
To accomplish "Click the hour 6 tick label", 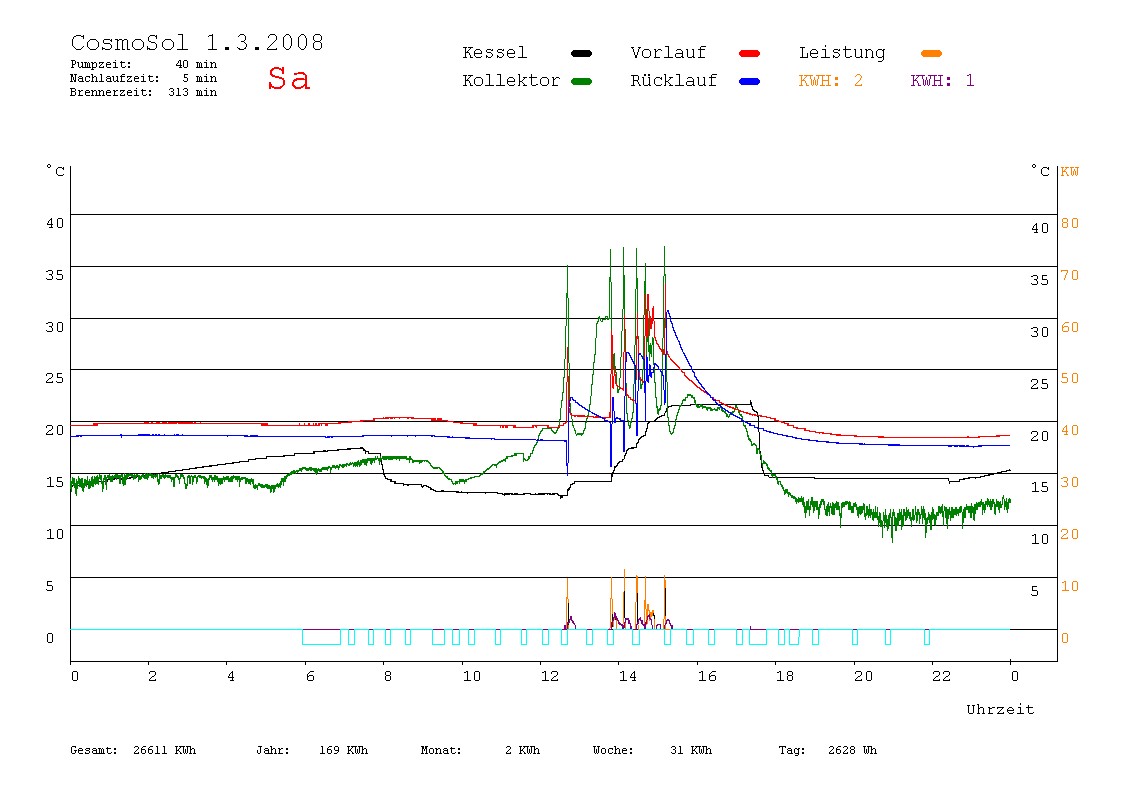I will (x=310, y=677).
